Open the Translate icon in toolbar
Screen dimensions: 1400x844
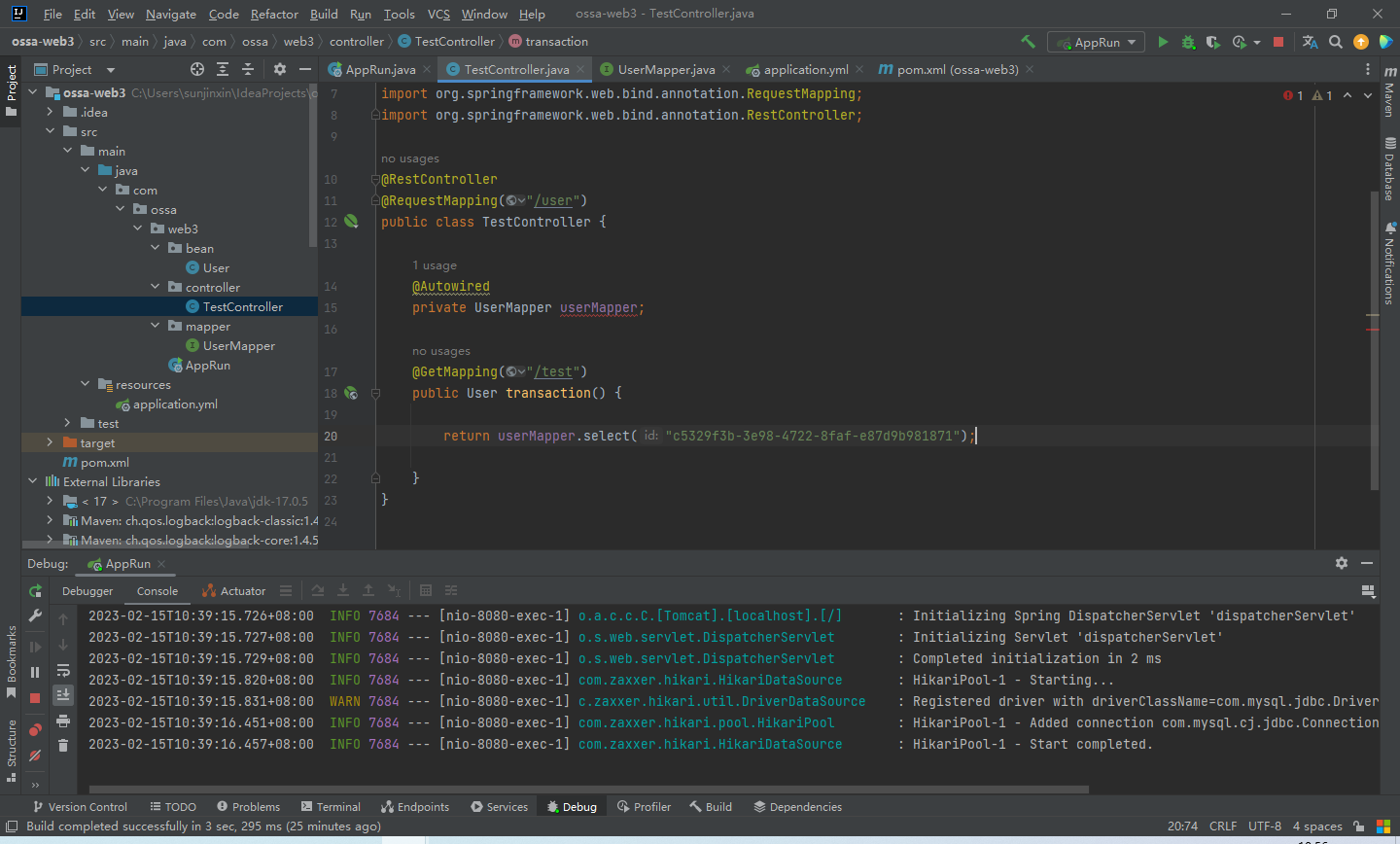pyautogui.click(x=1310, y=42)
